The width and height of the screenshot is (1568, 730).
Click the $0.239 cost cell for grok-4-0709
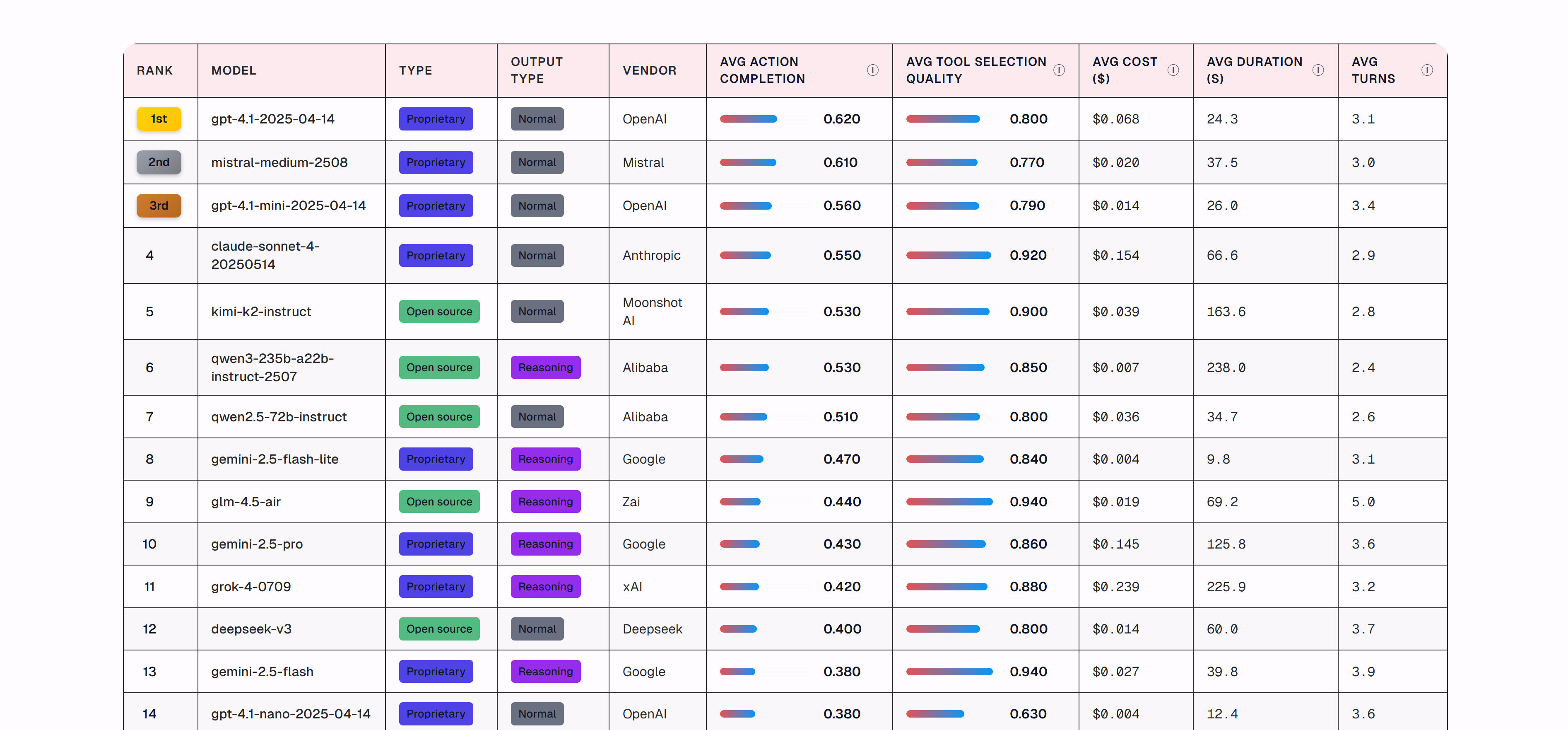[x=1115, y=587]
